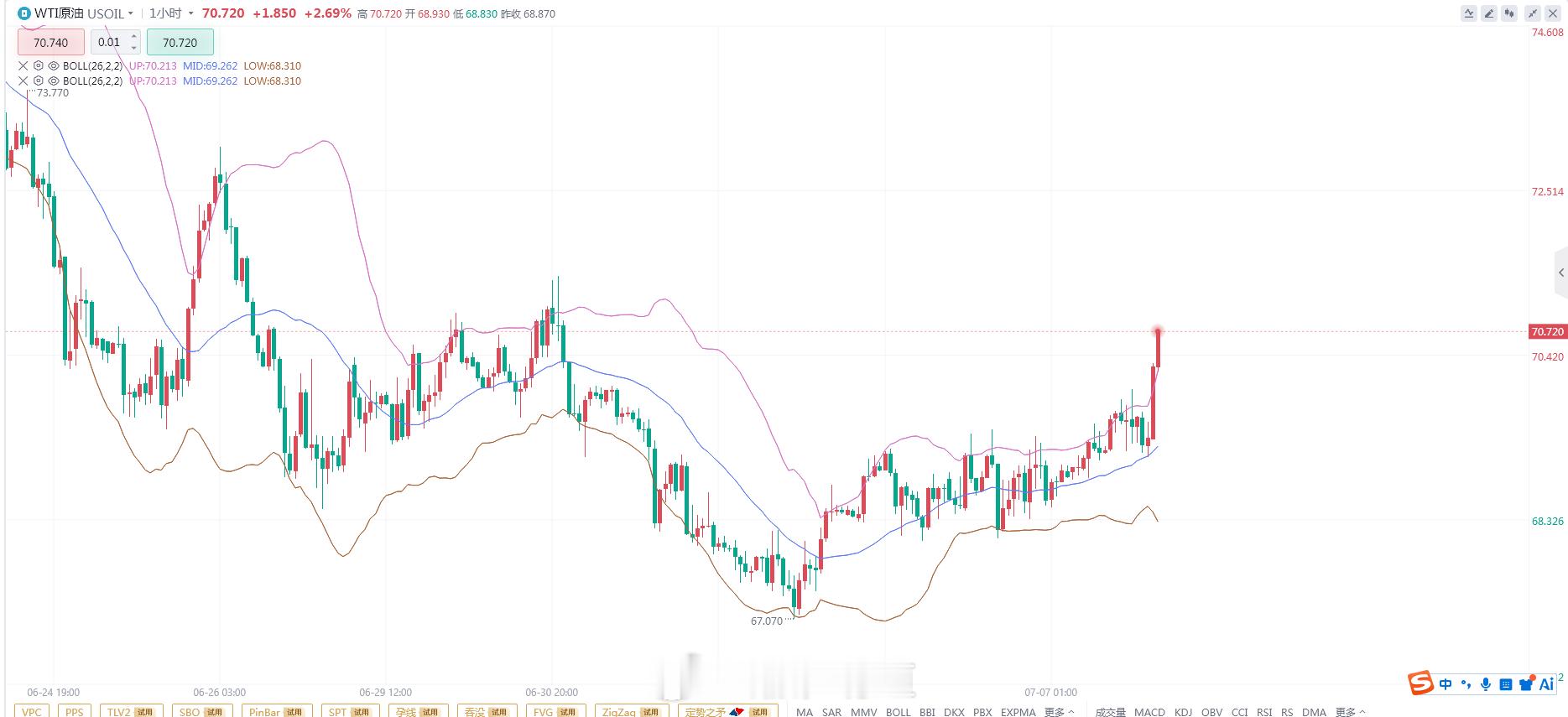This screenshot has width=1568, height=717.
Task: Click the Sogou Ai assistant icon
Action: click(1546, 684)
